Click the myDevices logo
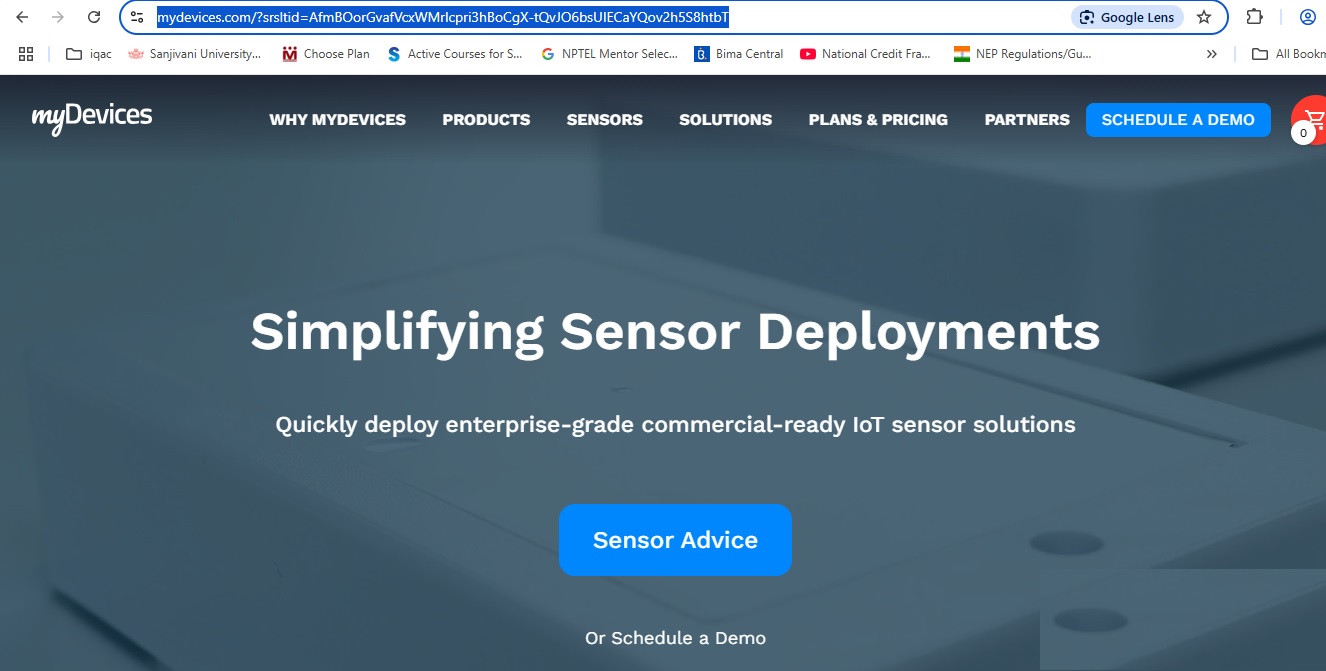Screen dimensions: 1326x671 coord(92,118)
